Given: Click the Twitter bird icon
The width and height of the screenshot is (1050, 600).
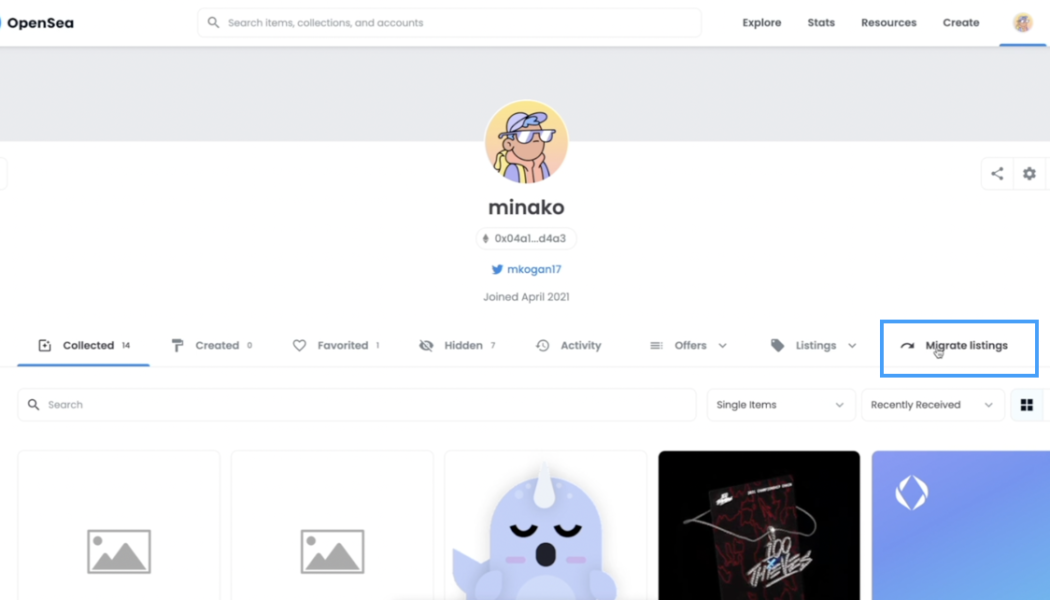Looking at the screenshot, I should pos(497,269).
